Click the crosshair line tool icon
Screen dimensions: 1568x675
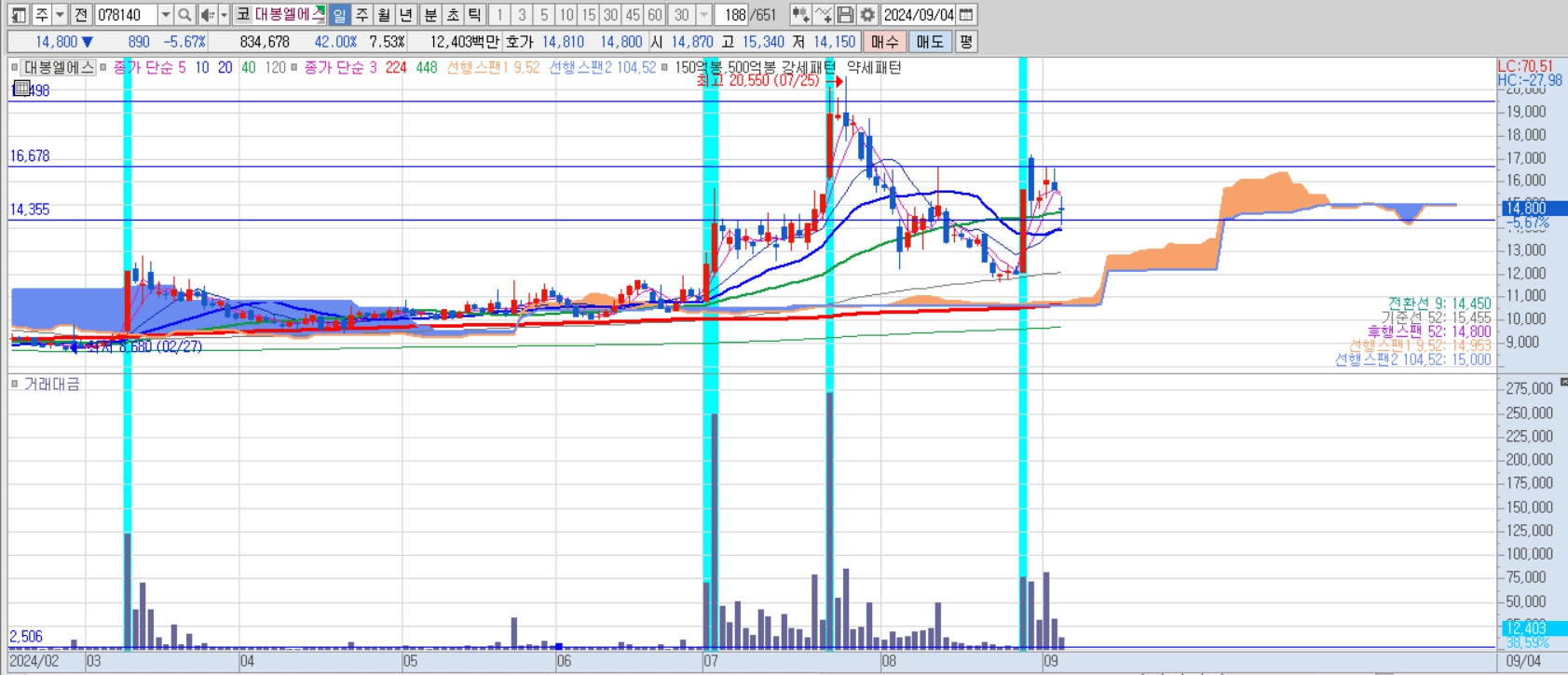tap(823, 15)
